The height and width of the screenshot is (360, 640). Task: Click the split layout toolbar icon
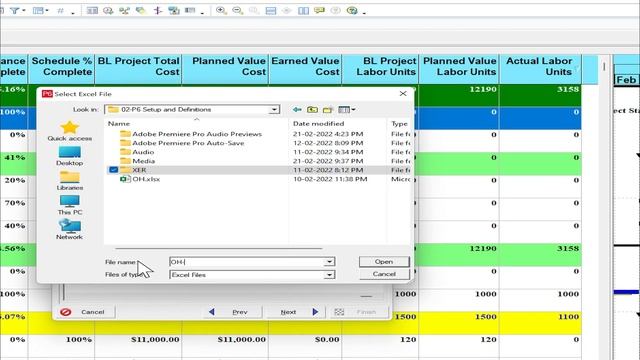click(x=271, y=11)
